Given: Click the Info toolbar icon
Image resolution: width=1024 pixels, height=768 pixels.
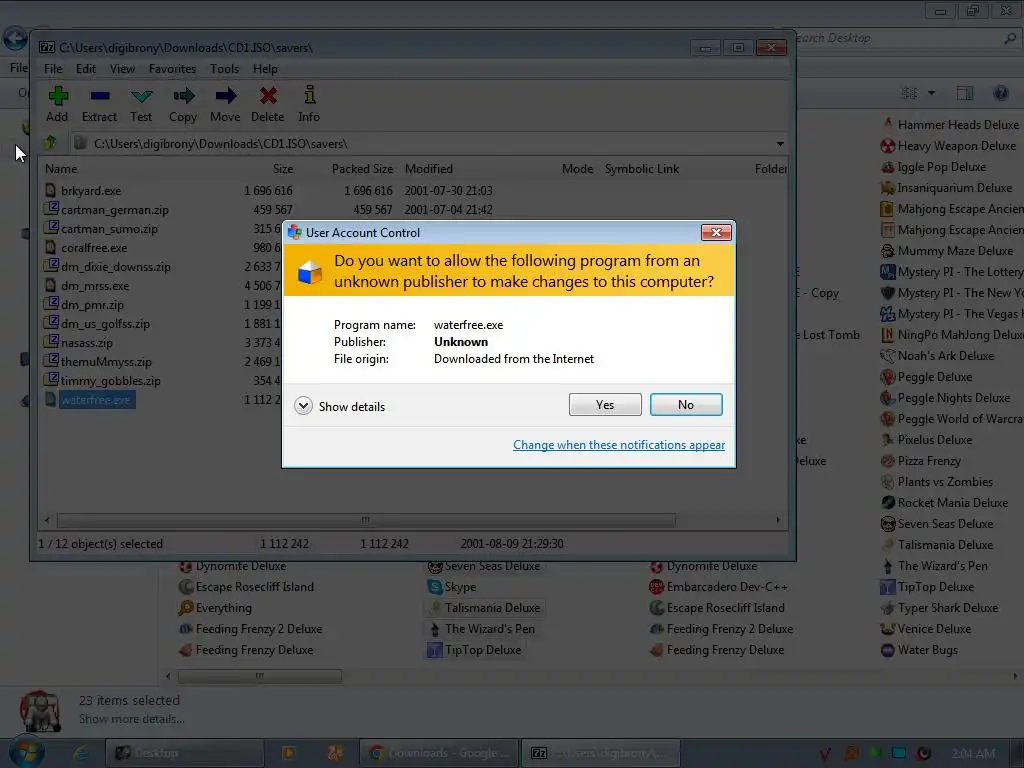Looking at the screenshot, I should 310,95.
